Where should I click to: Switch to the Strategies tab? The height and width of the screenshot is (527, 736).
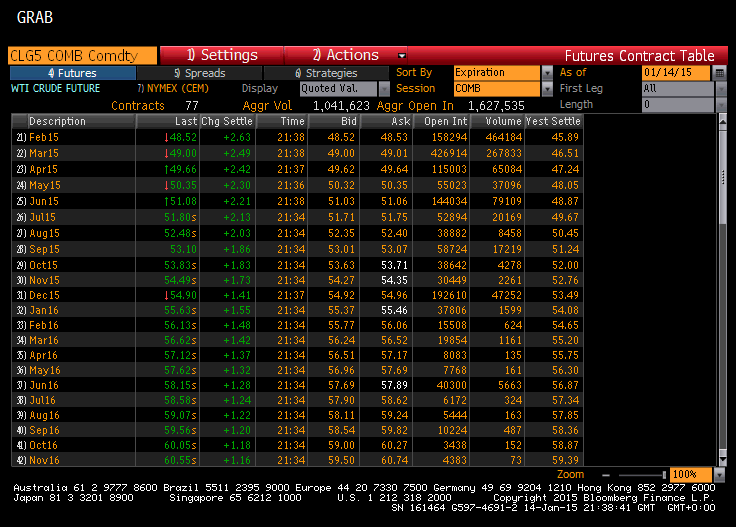tap(327, 73)
